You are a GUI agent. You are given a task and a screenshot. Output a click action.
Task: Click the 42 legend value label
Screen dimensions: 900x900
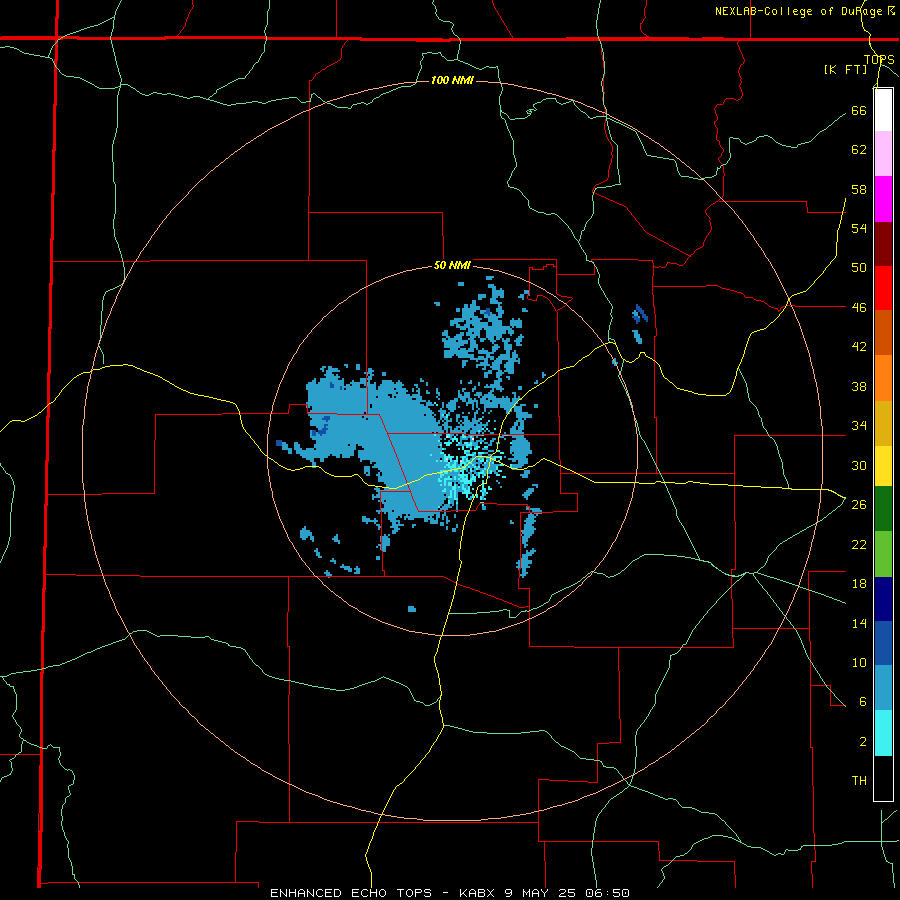[859, 346]
